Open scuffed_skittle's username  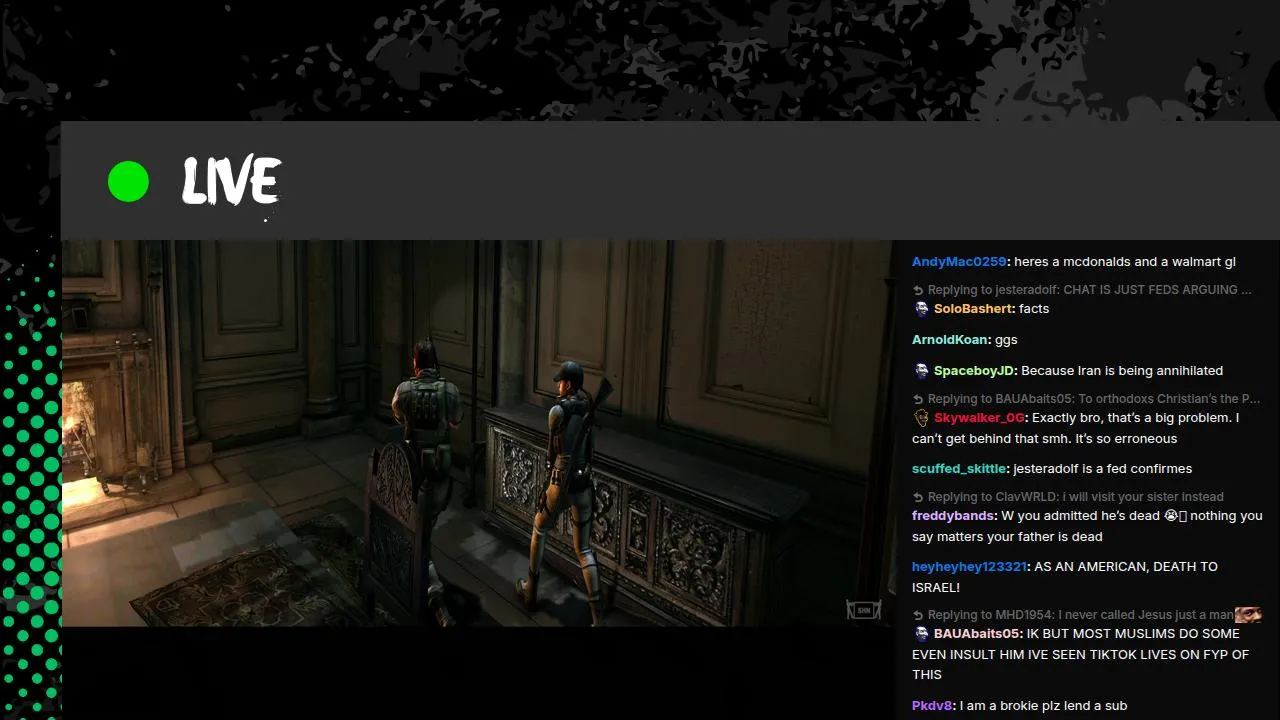[x=960, y=469]
